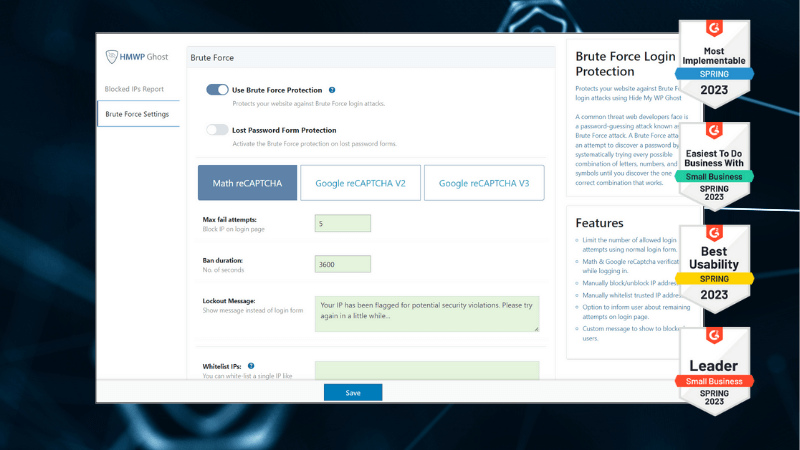Click the Easiest To Do Business With badge
This screenshot has height=450, width=800.
[x=715, y=163]
